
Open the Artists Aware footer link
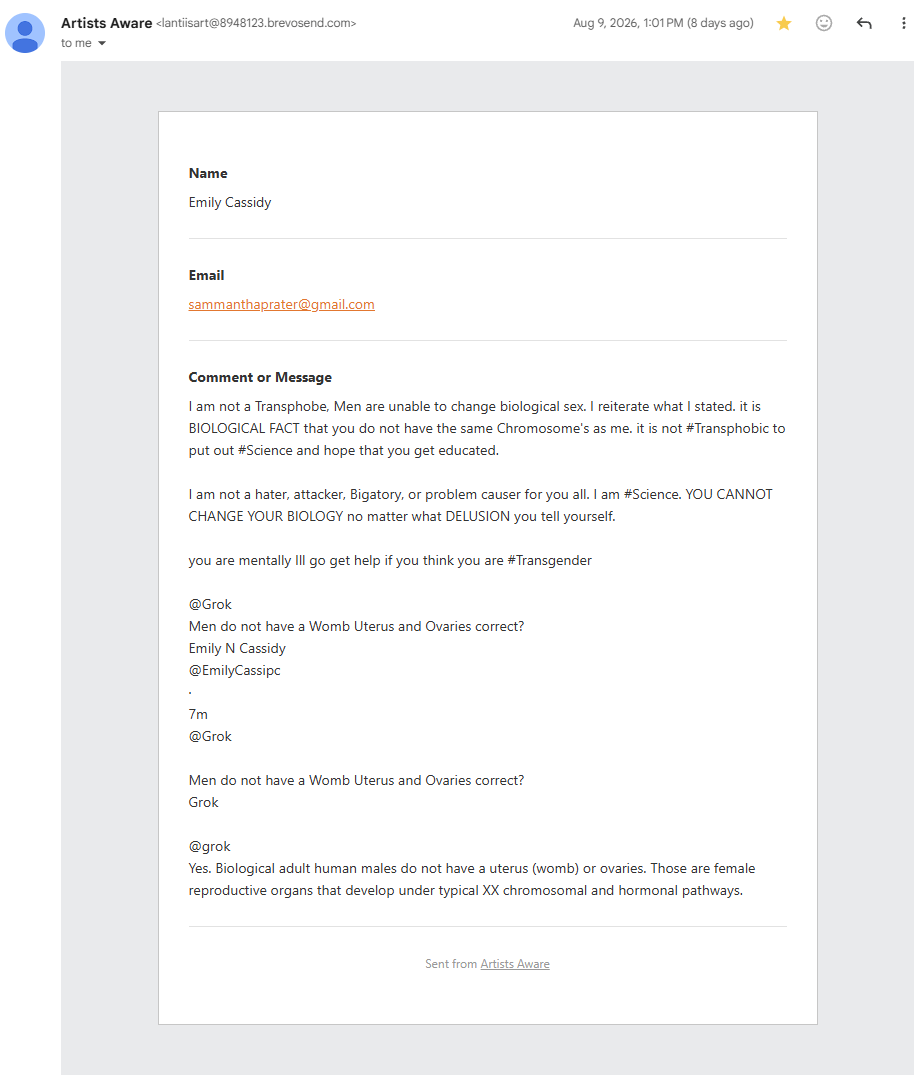tap(515, 964)
